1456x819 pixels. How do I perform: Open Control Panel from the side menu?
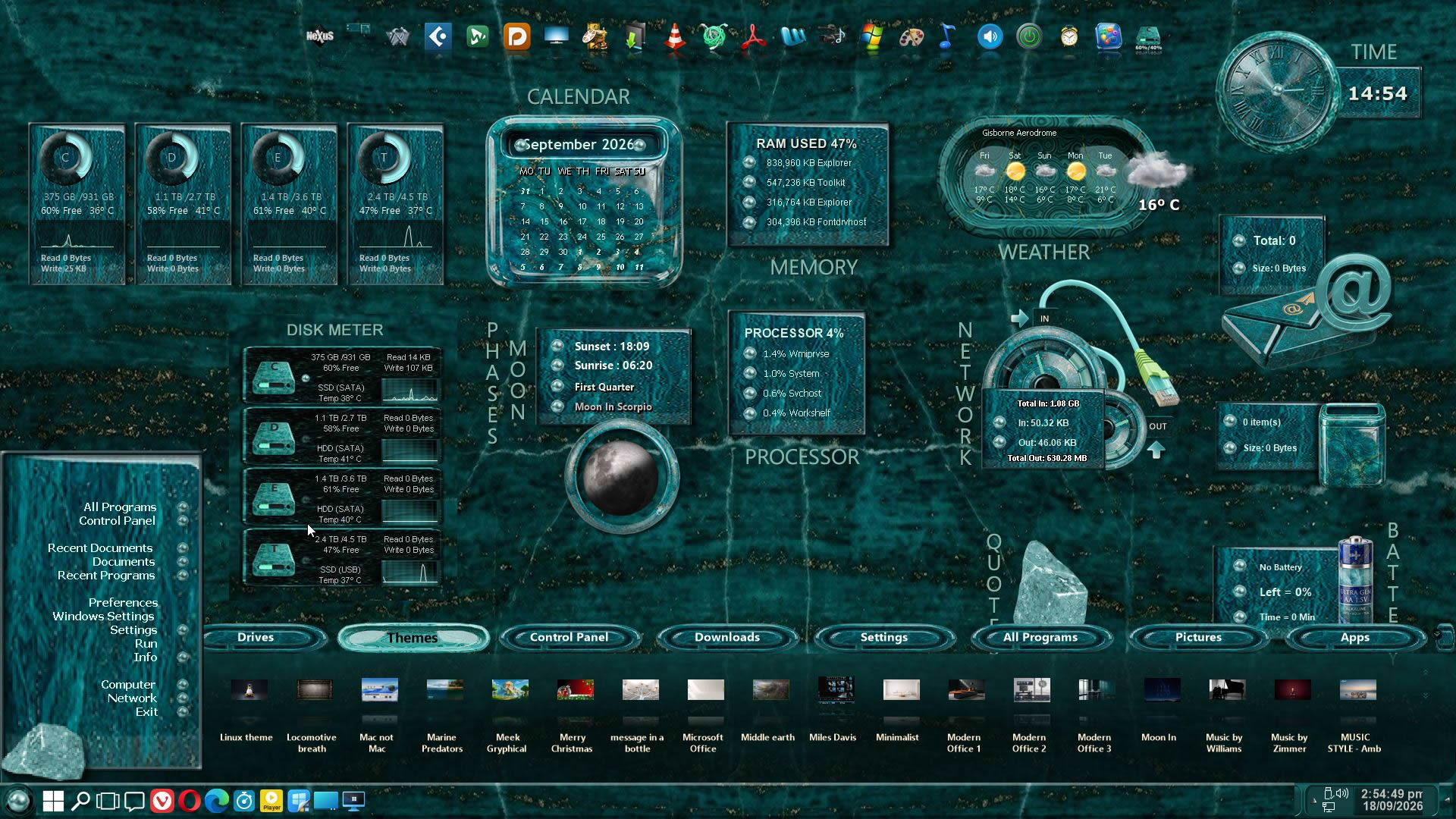coord(118,520)
